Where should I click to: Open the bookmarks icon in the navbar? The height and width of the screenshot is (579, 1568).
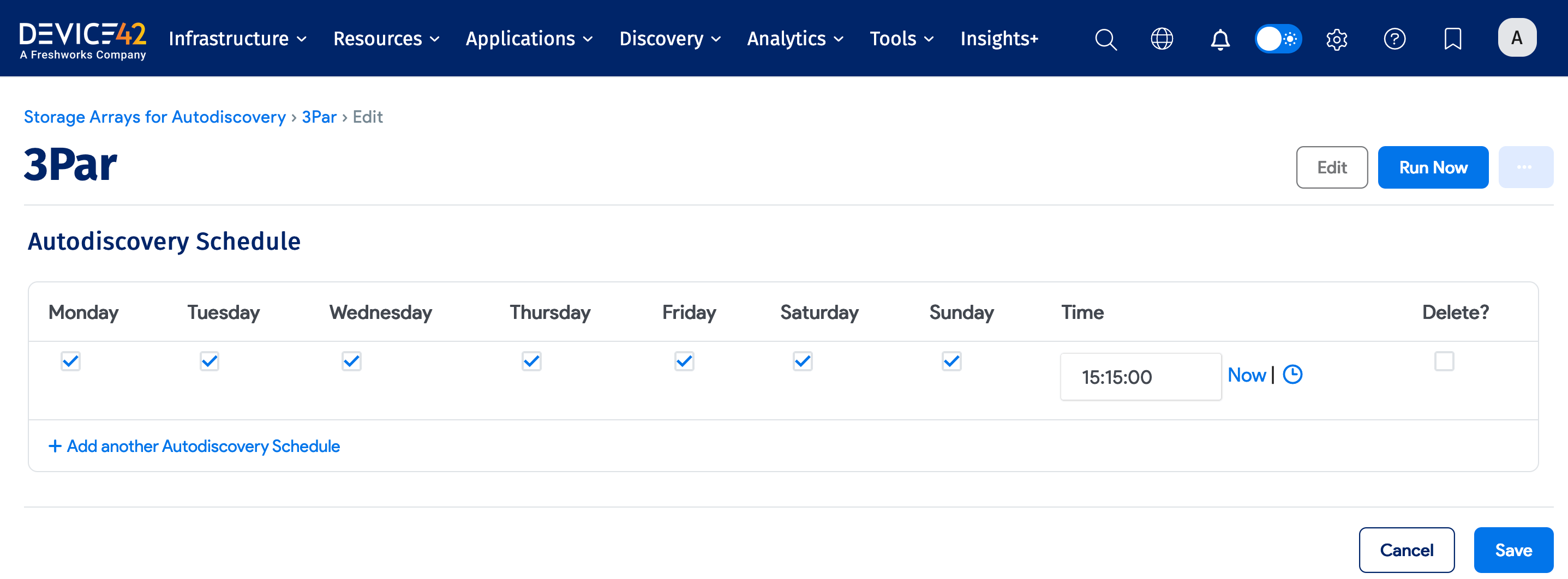[1452, 38]
